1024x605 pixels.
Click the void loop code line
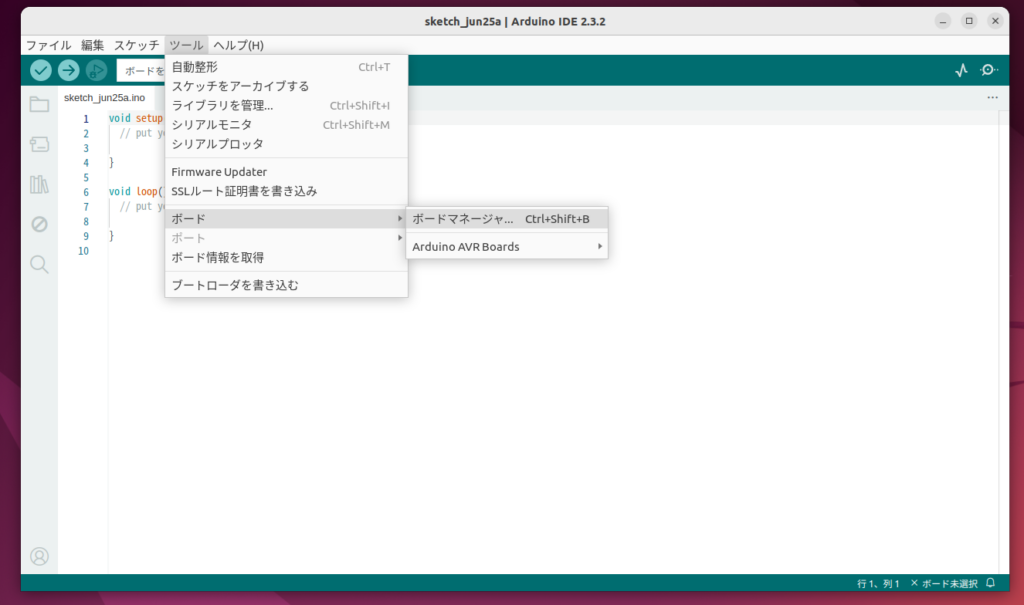(x=135, y=191)
